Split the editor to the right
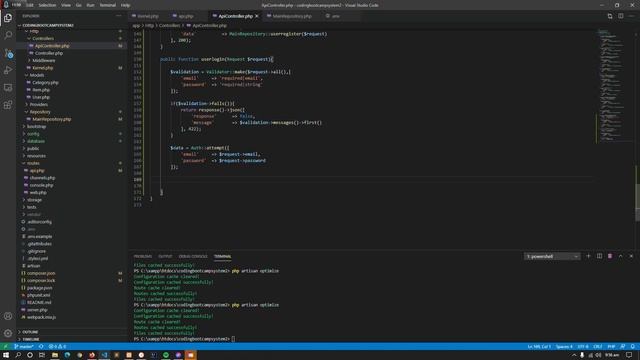Screen dimensions: 640x360 click(620, 16)
